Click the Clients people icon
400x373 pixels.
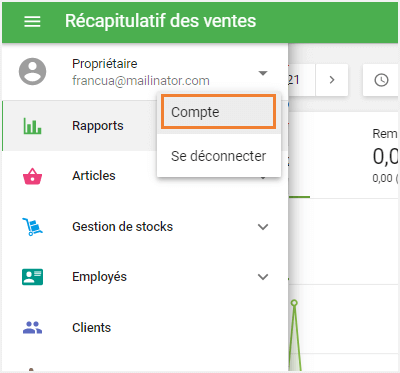[32, 327]
